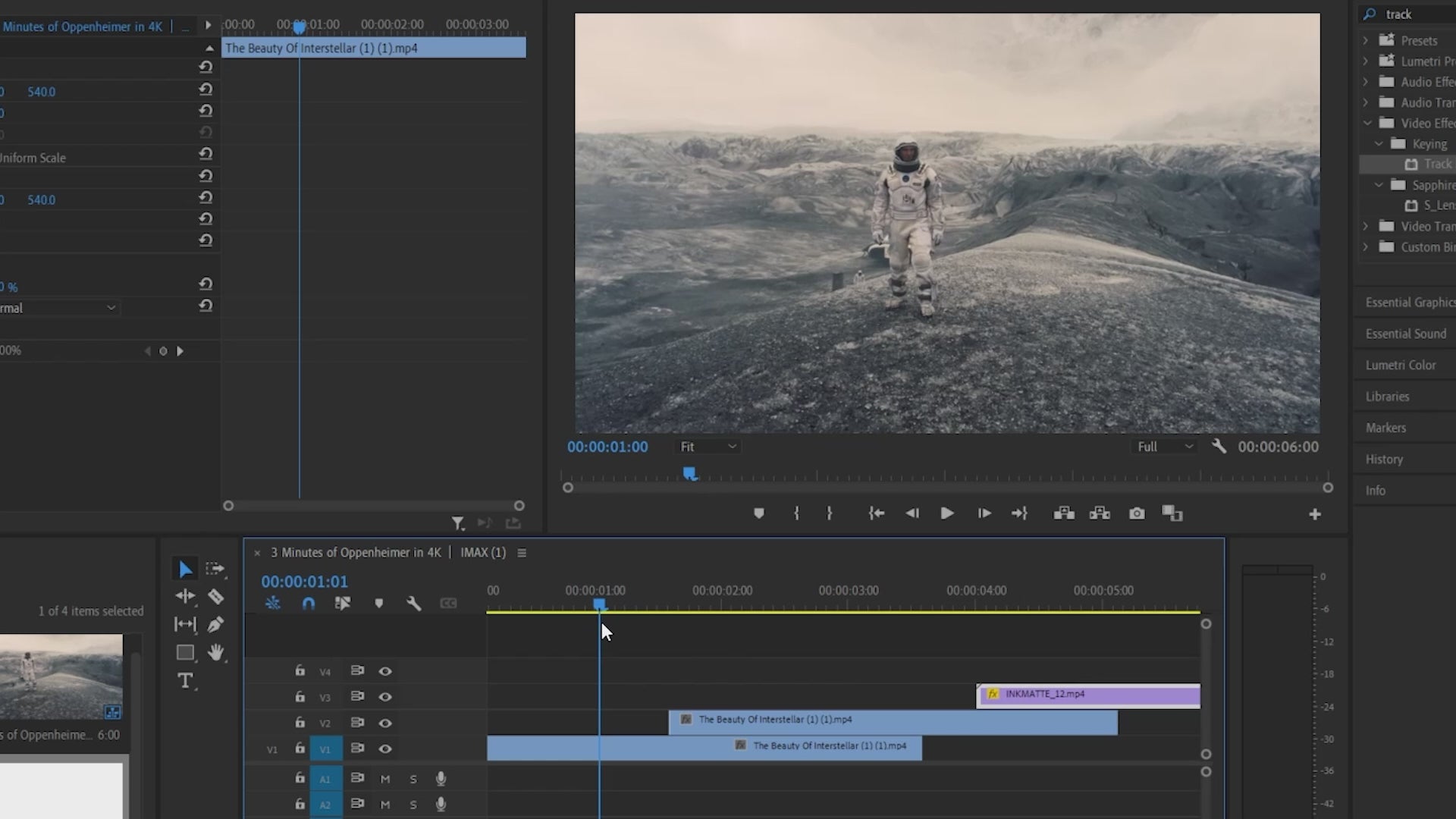Screen dimensions: 1456x819
Task: Mark Out point in Program monitor
Action: coord(830,513)
